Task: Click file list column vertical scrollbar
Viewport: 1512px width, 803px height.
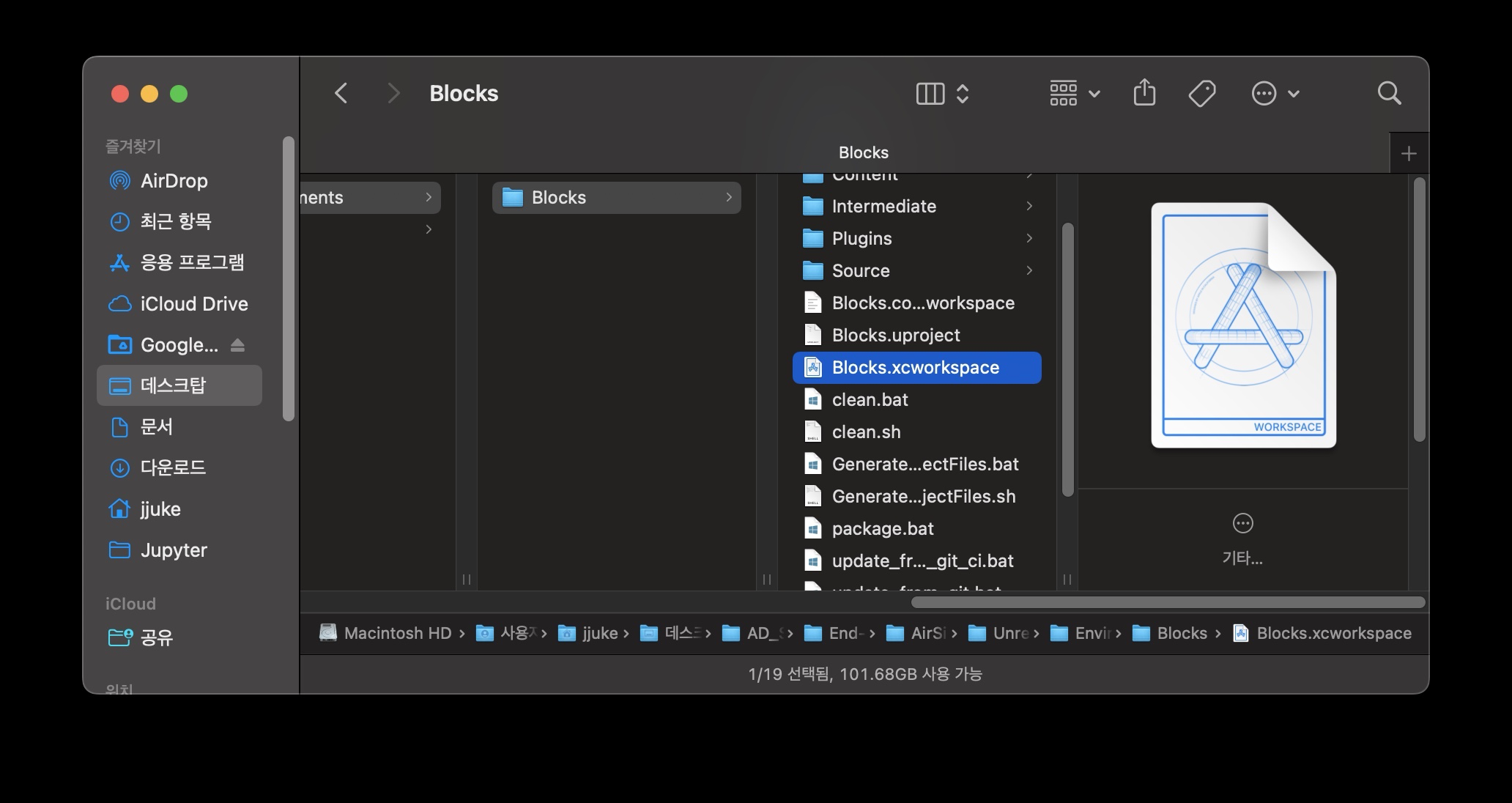Action: 1067,359
